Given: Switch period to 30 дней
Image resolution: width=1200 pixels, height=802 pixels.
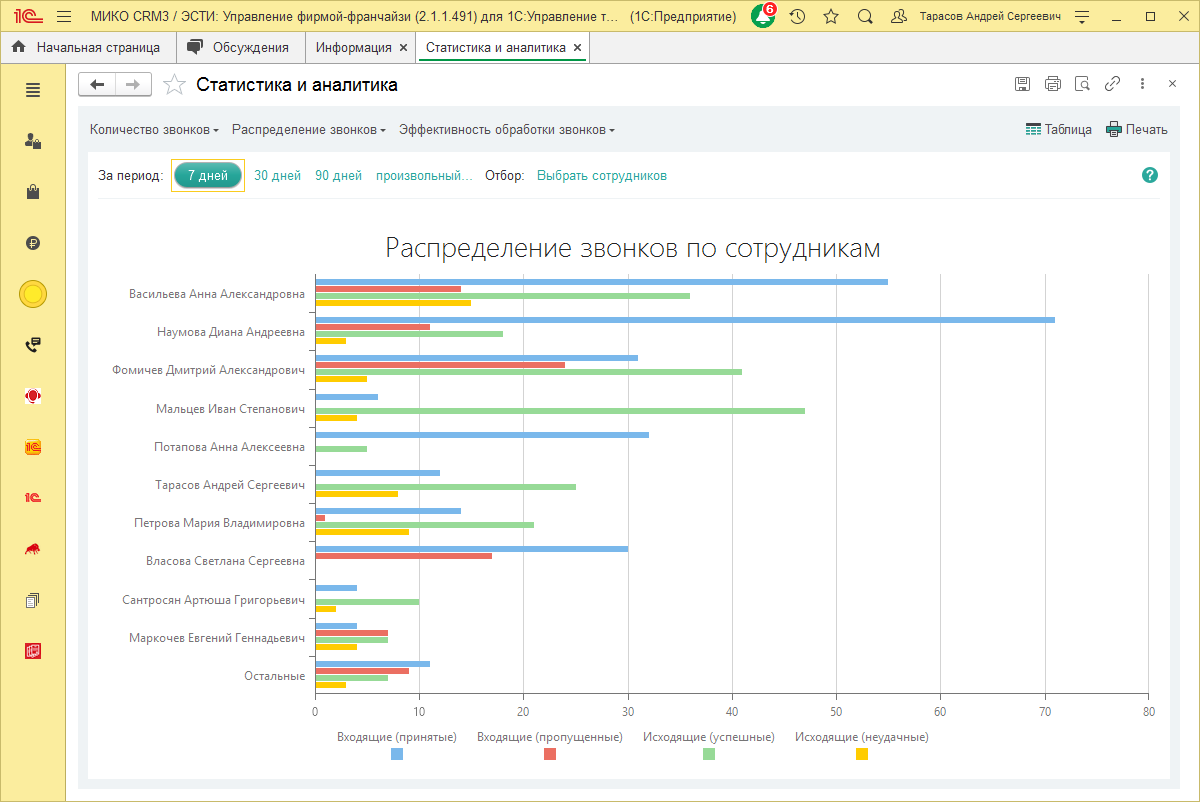Looking at the screenshot, I should coord(277,175).
